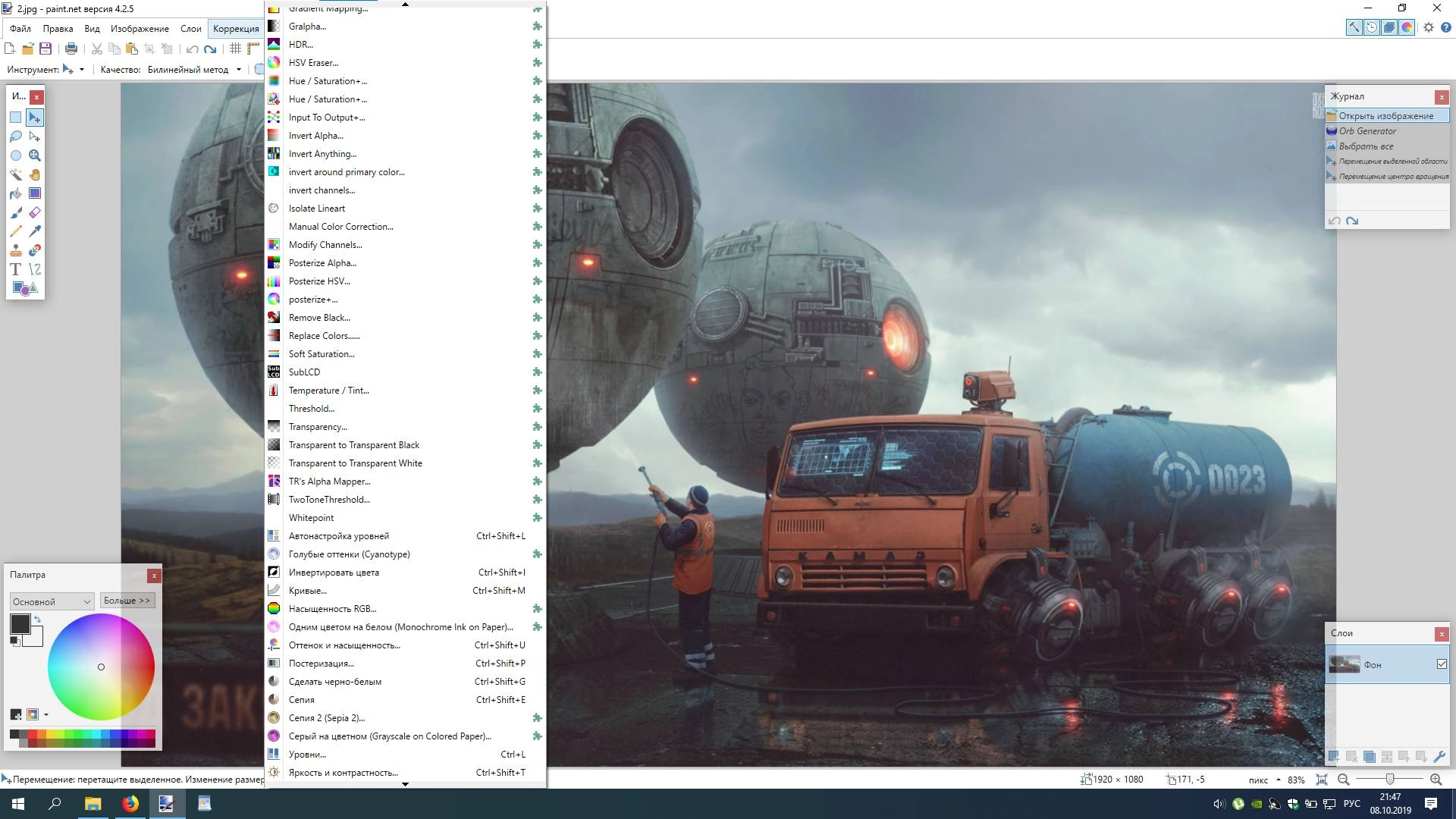Click the Save icon in toolbar

pos(45,49)
